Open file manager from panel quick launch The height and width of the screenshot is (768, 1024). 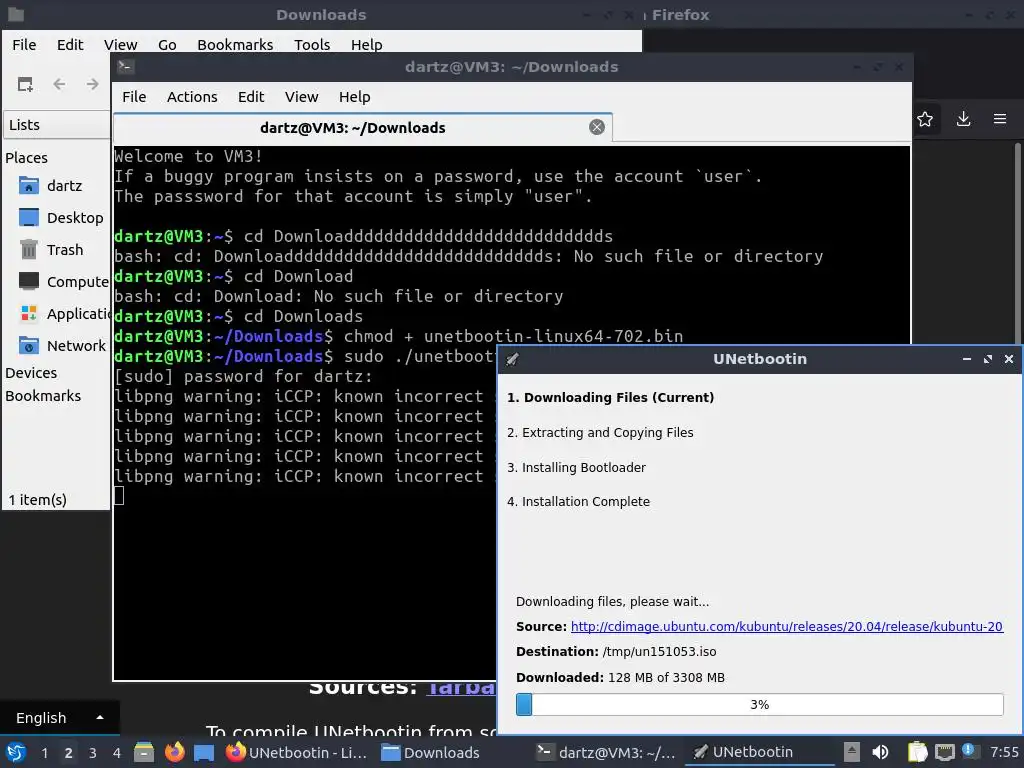point(144,752)
